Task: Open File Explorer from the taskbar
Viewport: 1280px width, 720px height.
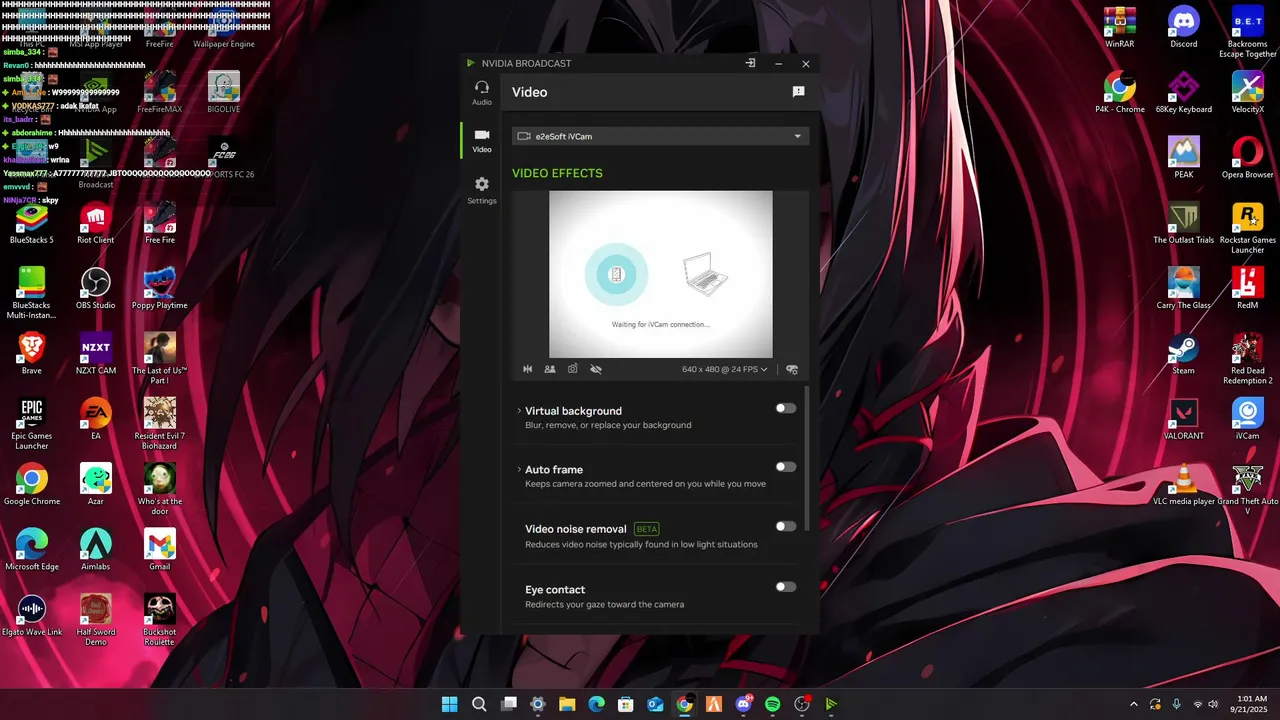Action: point(567,704)
